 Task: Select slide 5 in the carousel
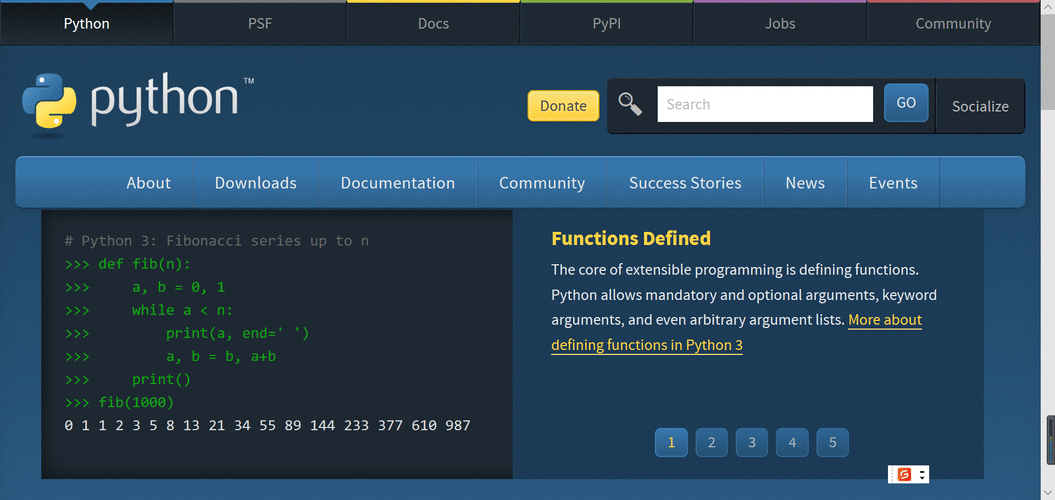(833, 443)
